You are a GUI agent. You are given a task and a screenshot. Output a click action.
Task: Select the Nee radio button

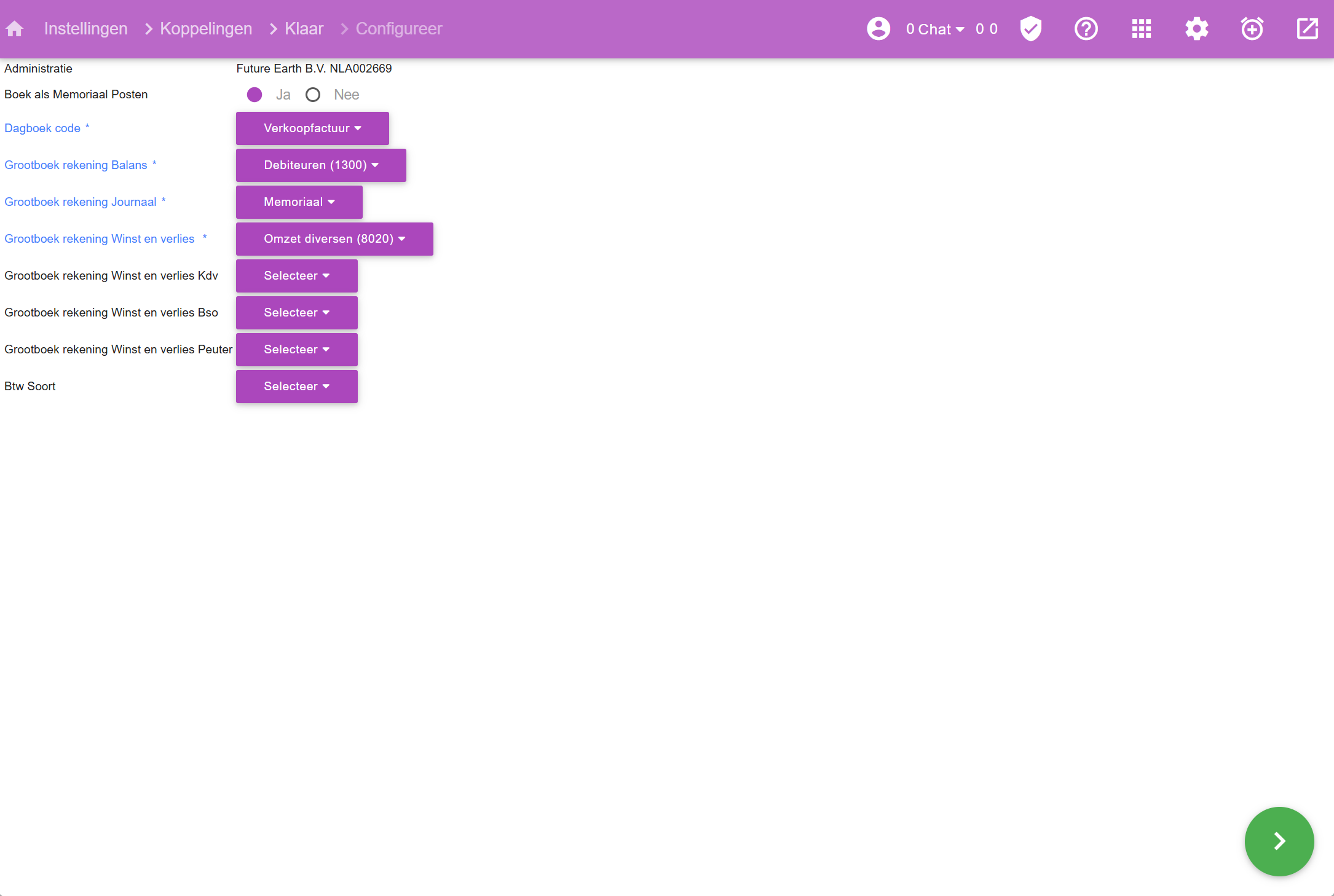[x=313, y=95]
